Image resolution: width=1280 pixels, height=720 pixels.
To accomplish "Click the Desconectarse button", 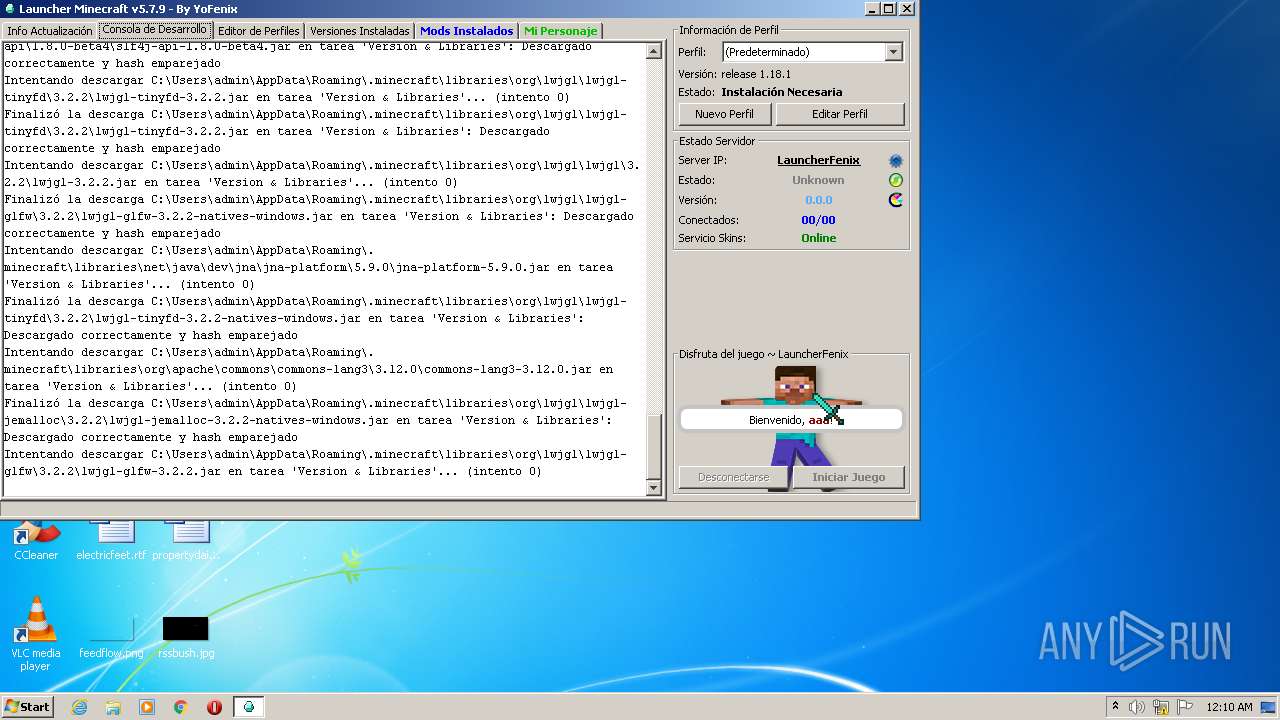I will (734, 477).
